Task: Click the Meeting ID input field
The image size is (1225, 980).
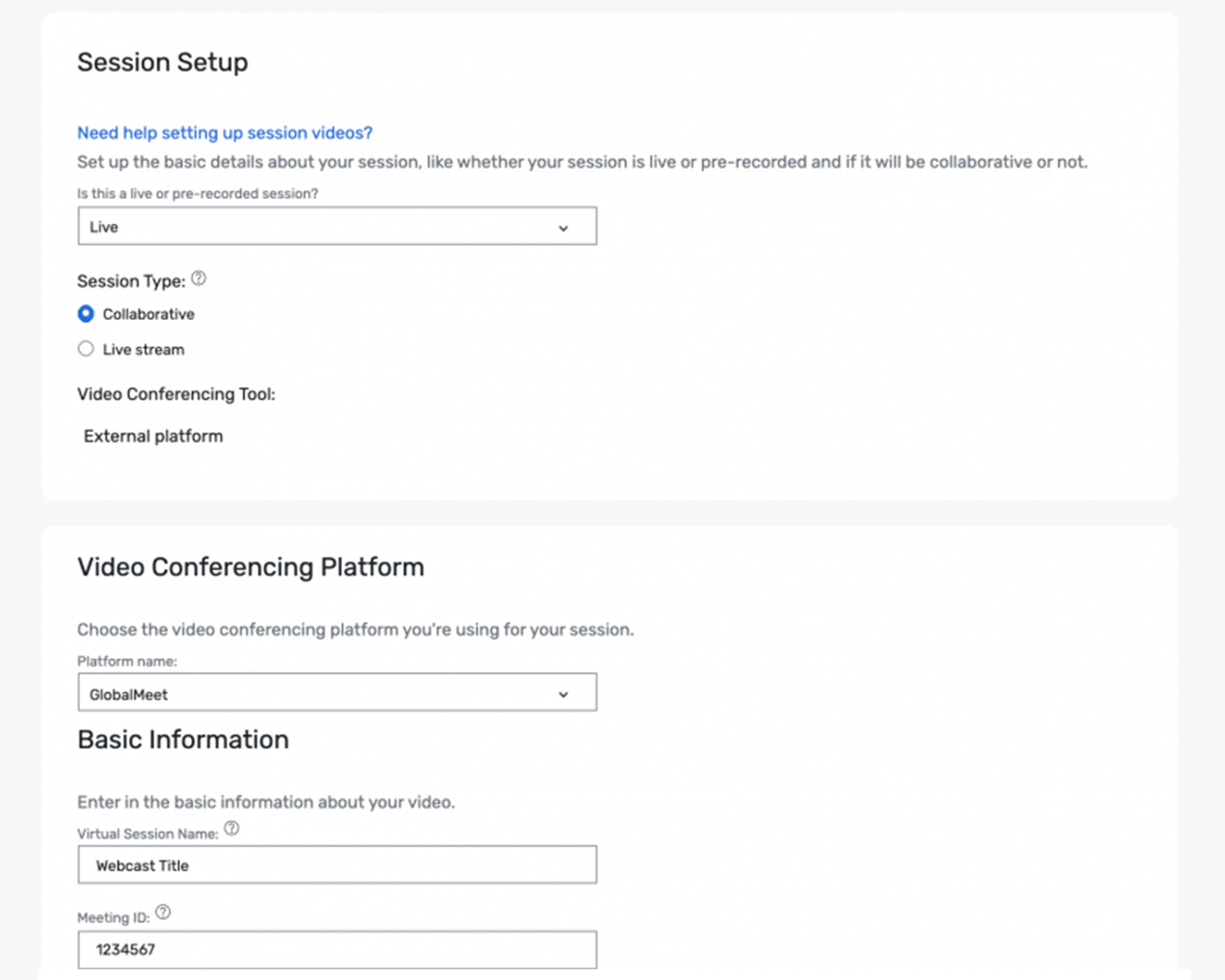Action: coord(336,950)
